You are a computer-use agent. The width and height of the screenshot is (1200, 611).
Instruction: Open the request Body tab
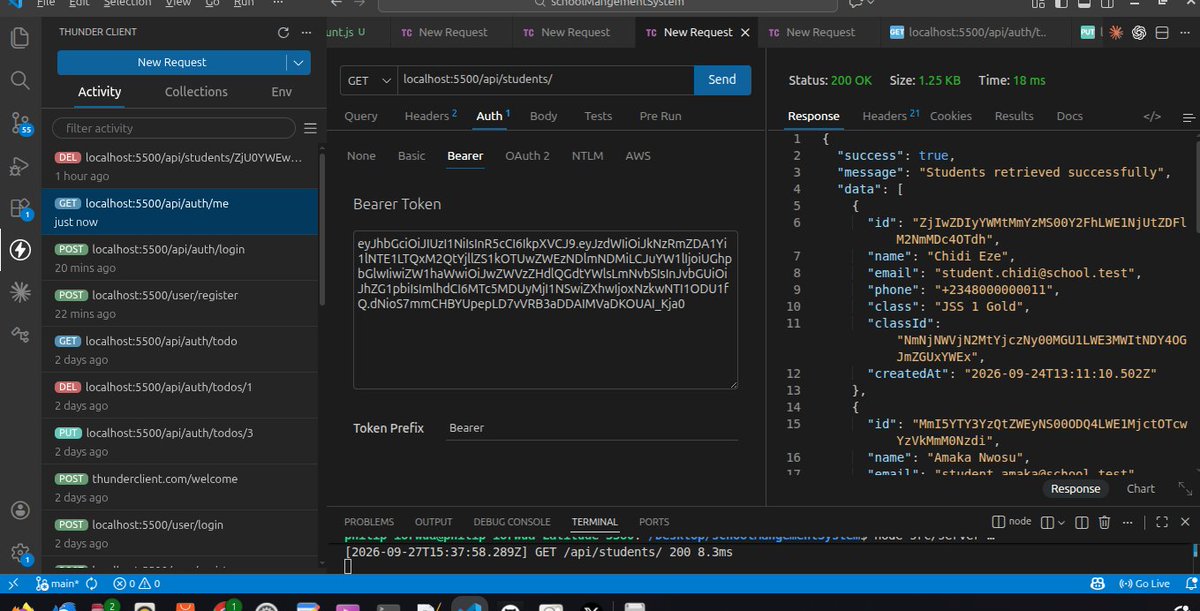tap(544, 116)
